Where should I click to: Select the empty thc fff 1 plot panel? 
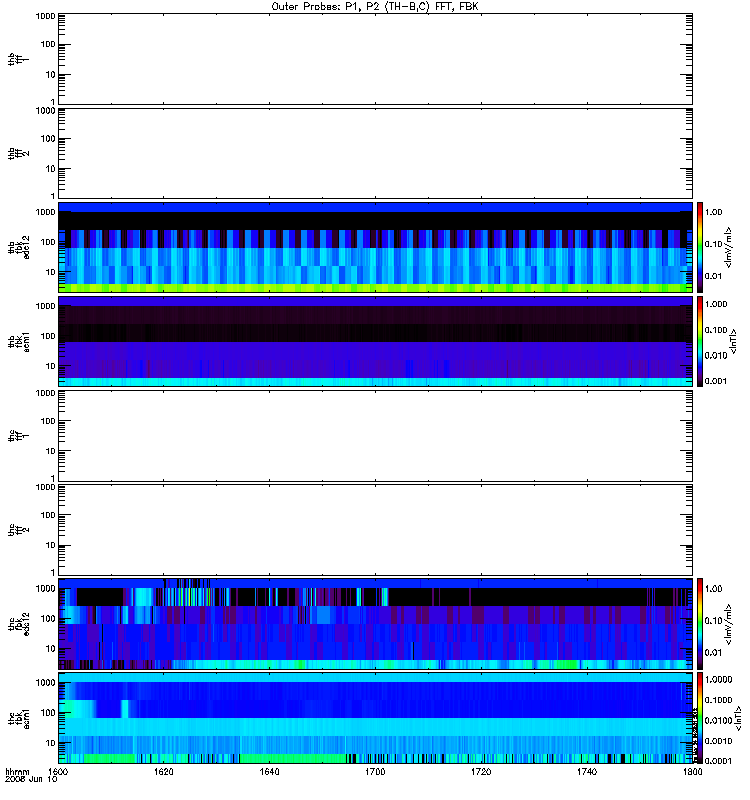click(x=375, y=436)
